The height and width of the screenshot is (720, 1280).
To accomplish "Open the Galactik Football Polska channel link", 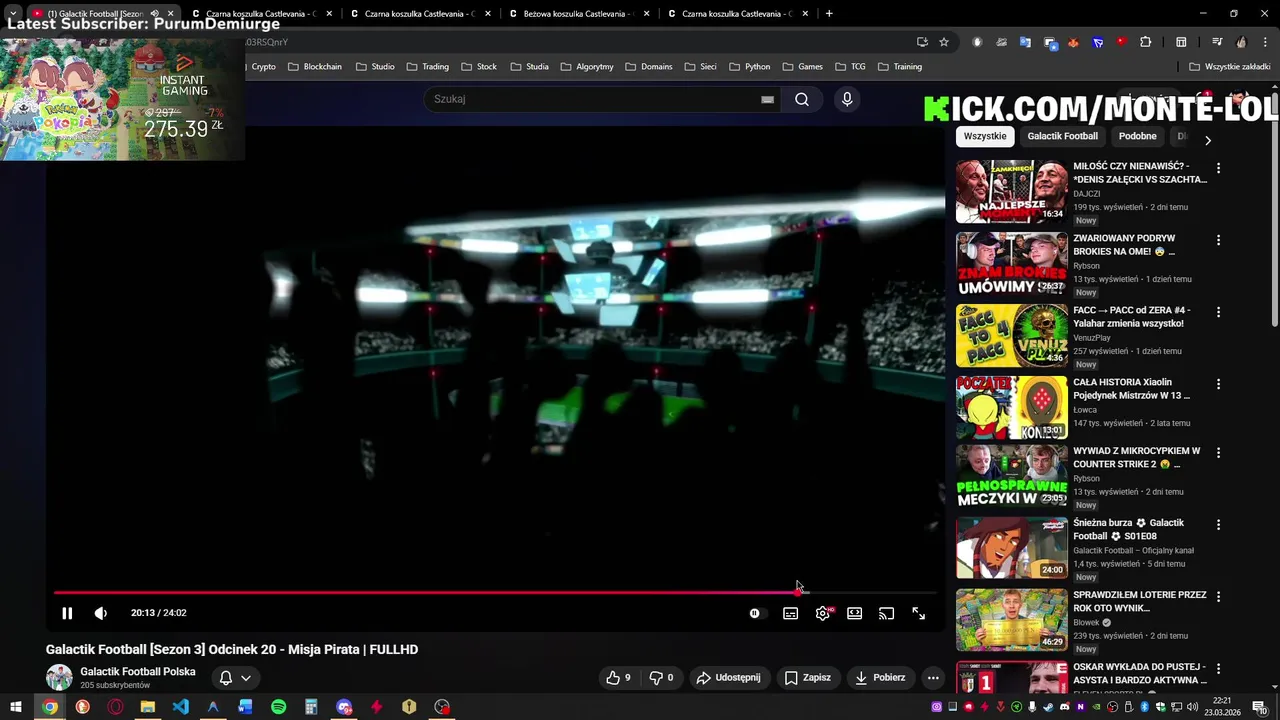I will [138, 671].
